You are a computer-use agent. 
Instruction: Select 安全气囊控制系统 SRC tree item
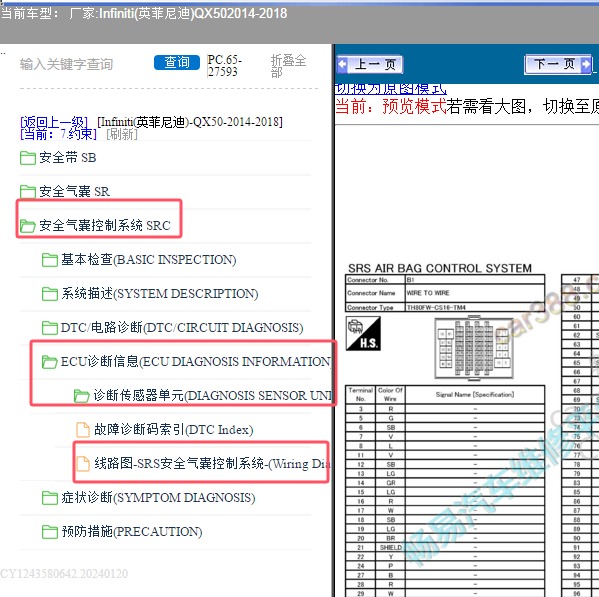(x=105, y=225)
